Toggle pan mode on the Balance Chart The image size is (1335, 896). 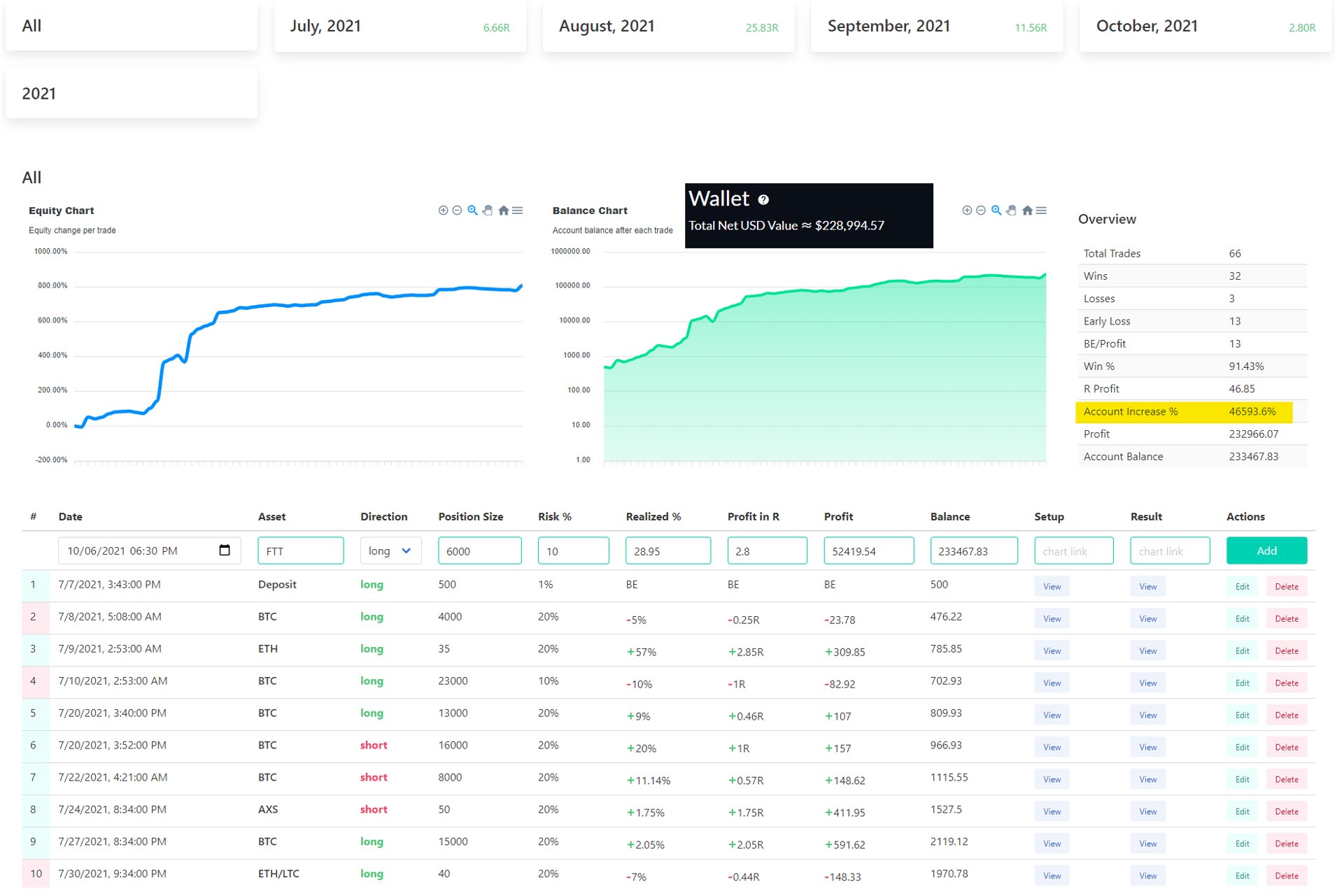click(x=1011, y=210)
